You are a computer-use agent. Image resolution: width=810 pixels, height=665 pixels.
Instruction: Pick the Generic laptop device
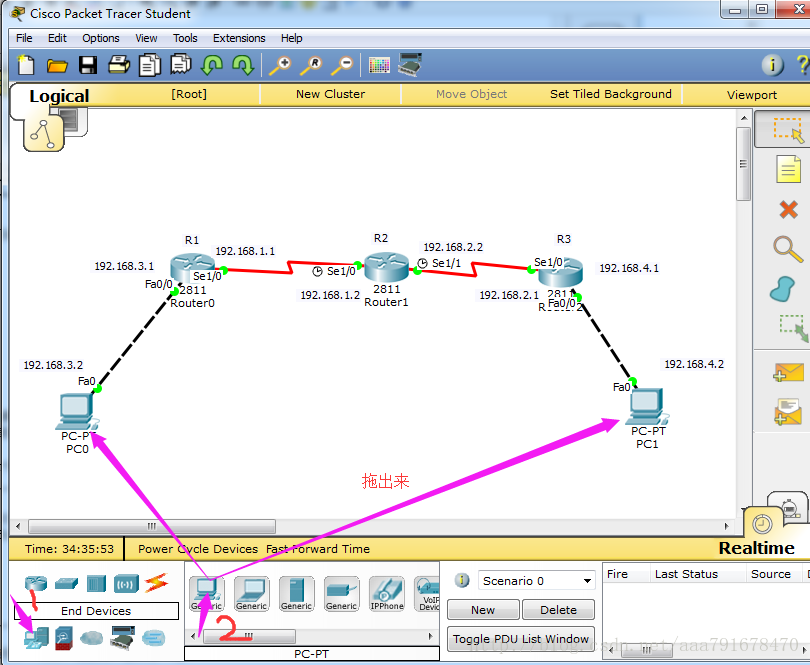click(252, 594)
